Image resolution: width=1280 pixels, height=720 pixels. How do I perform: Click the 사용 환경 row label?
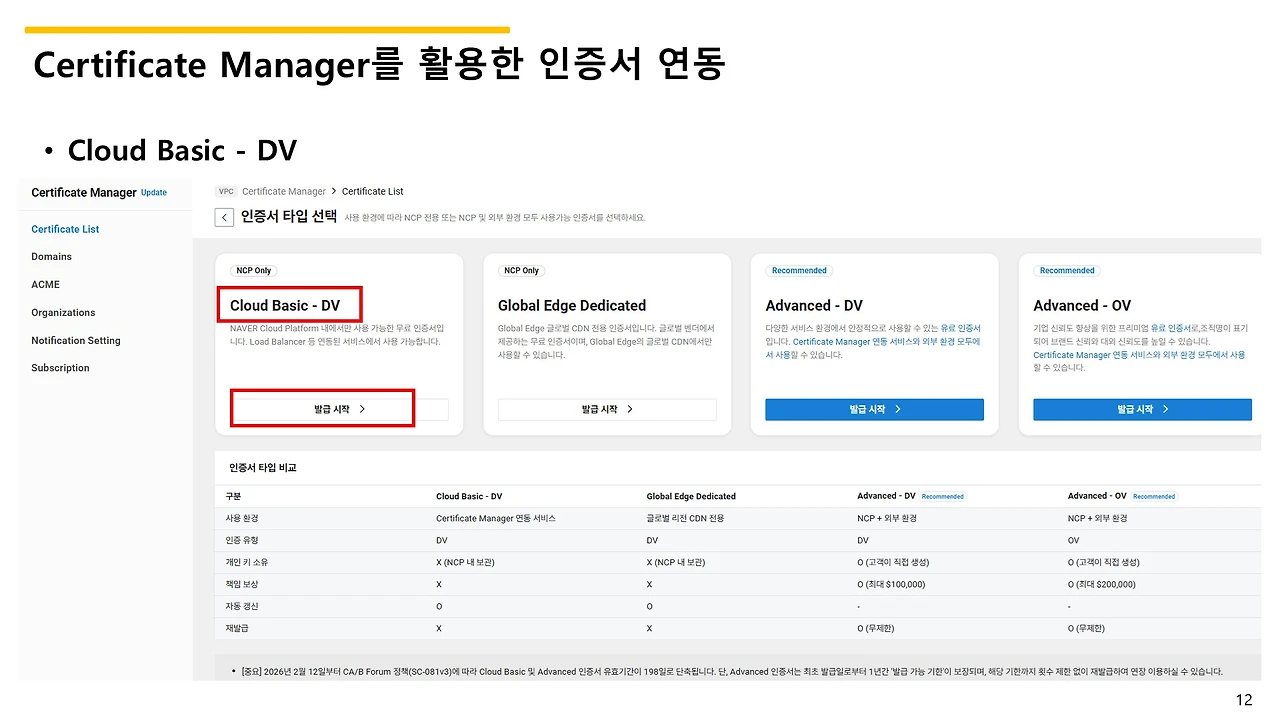[x=242, y=518]
